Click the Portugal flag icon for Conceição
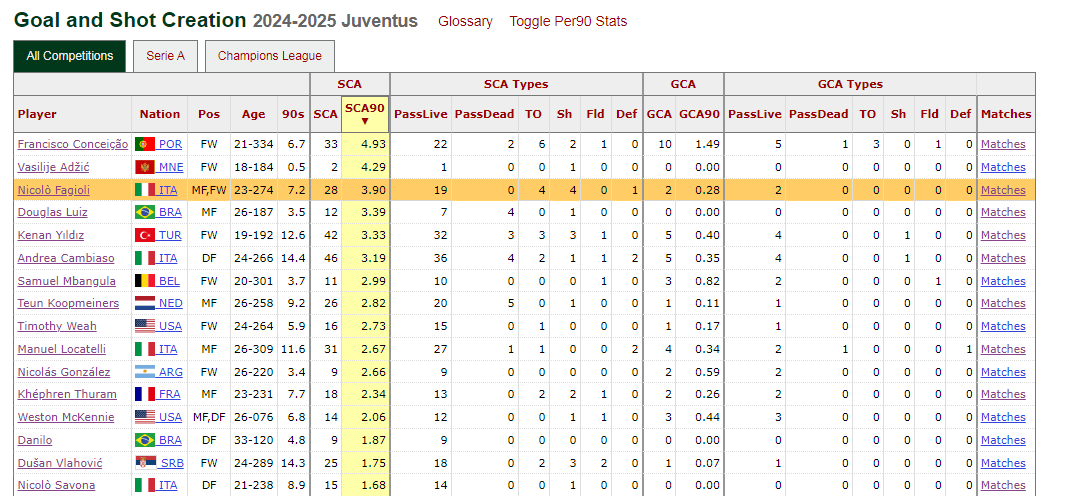The height and width of the screenshot is (496, 1081). tap(145, 144)
